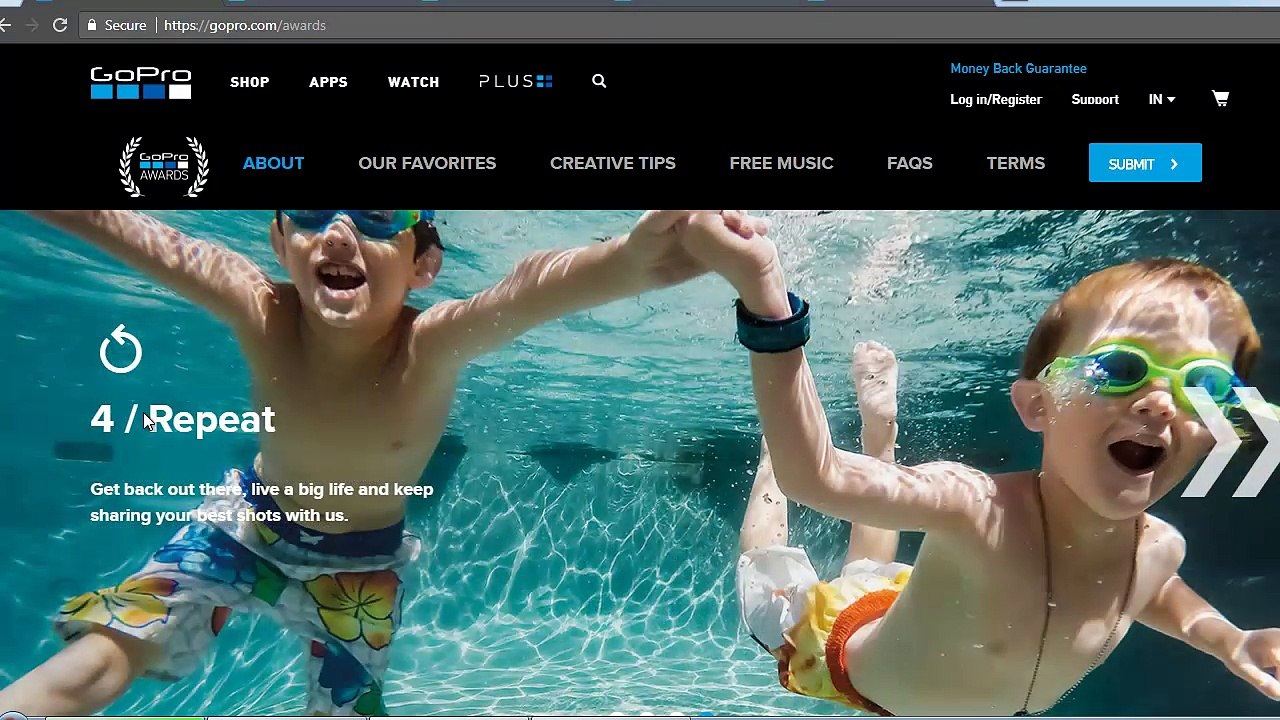Click the "4 / Repeat" heading

[183, 419]
